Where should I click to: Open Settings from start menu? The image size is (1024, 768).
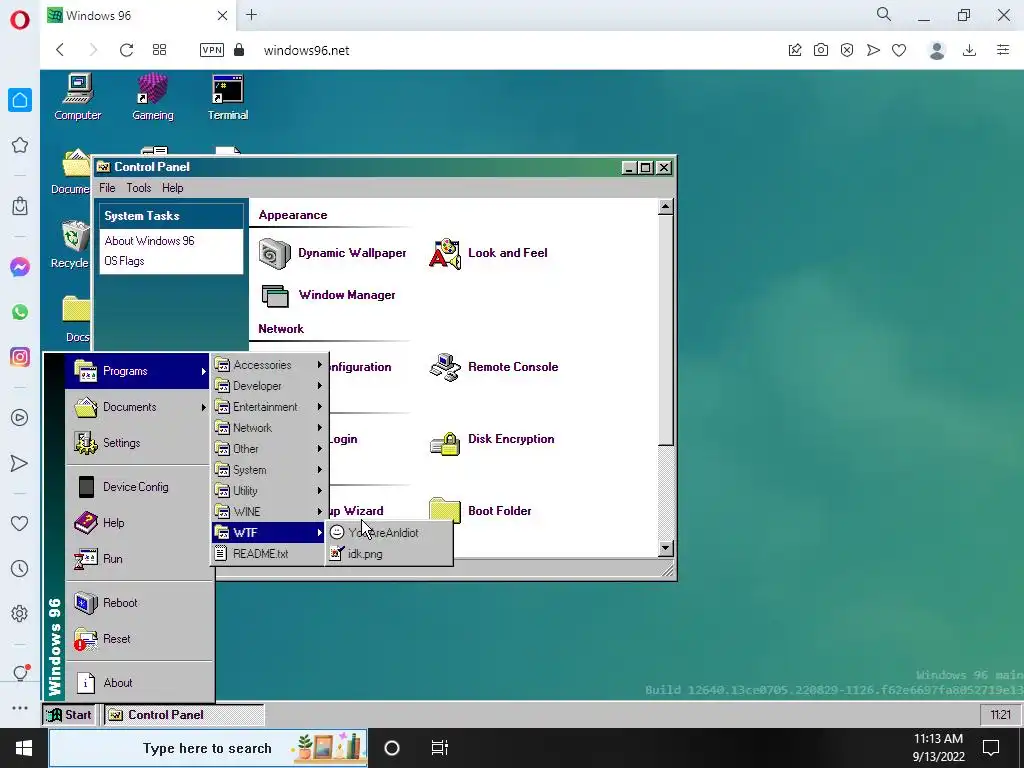tap(138, 443)
